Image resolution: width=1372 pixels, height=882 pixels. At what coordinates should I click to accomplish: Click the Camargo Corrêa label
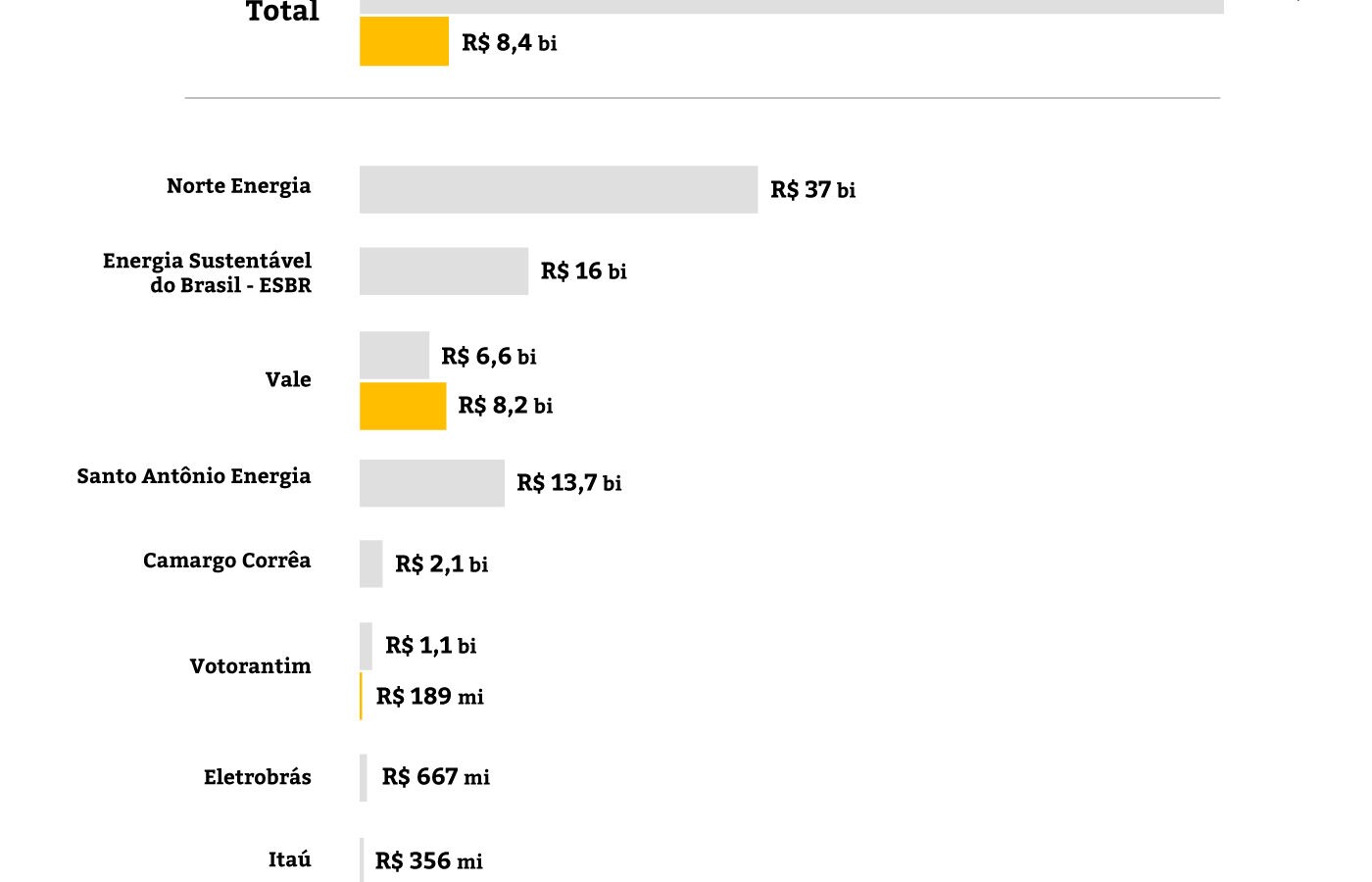tap(226, 561)
